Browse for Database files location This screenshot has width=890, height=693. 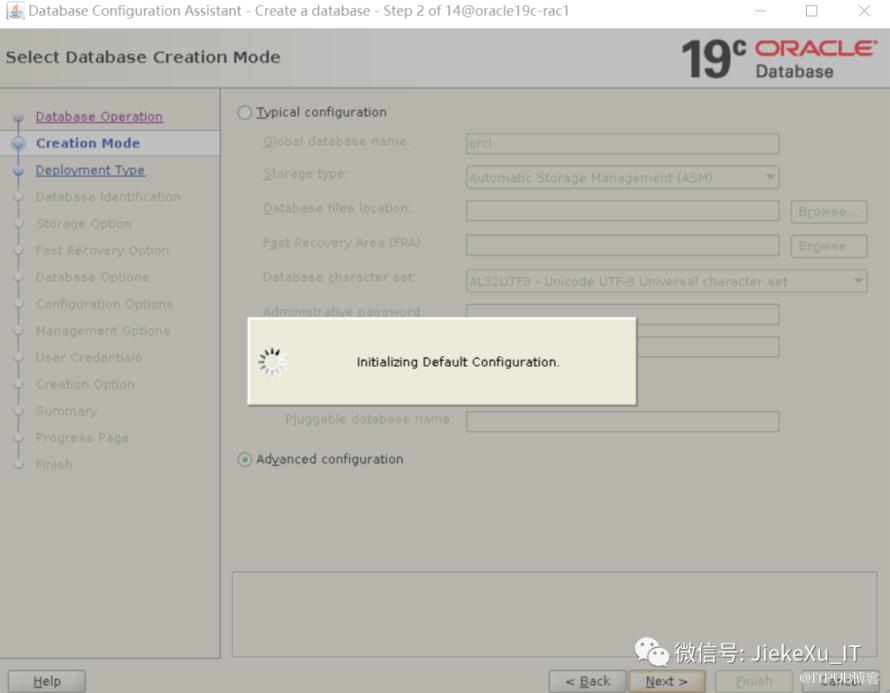pos(829,212)
